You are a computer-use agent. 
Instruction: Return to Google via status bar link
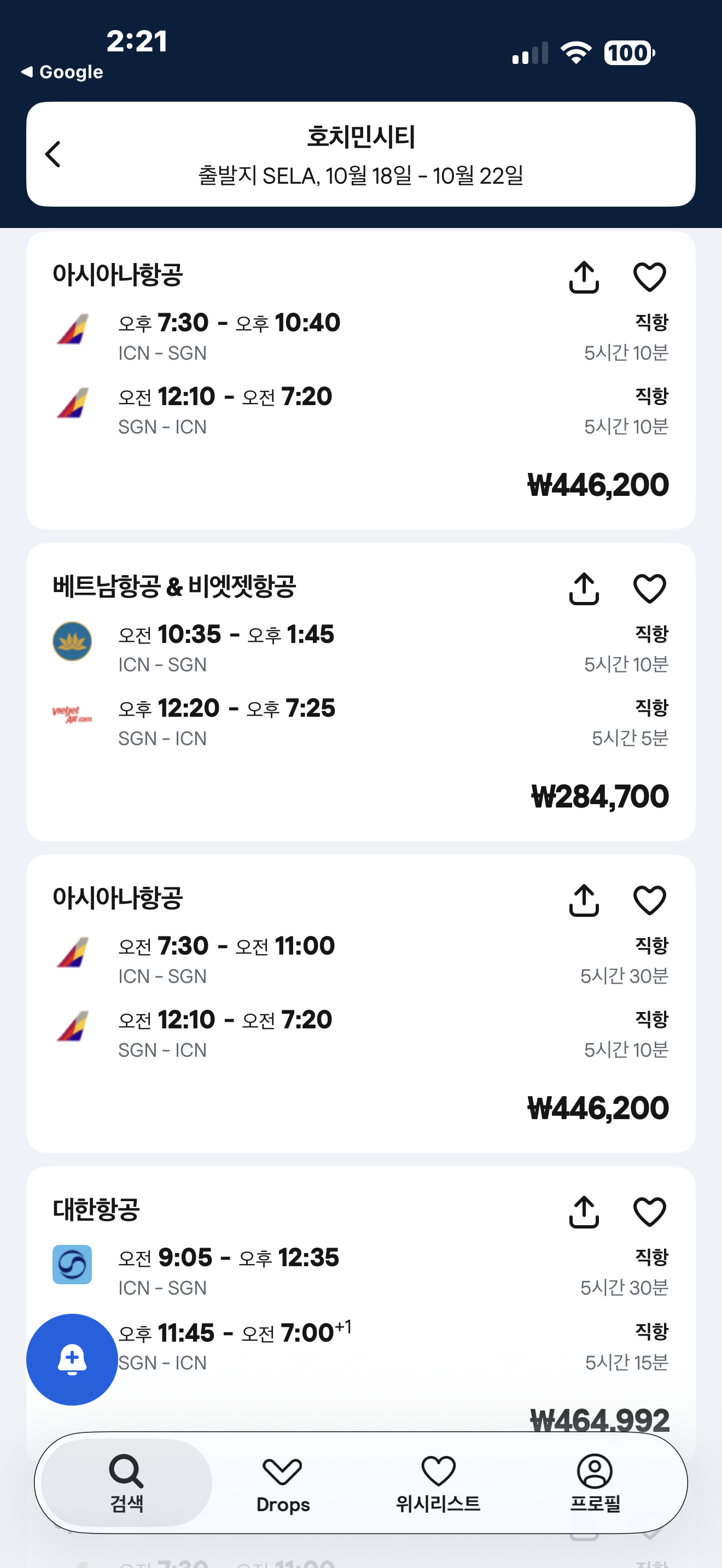(62, 72)
